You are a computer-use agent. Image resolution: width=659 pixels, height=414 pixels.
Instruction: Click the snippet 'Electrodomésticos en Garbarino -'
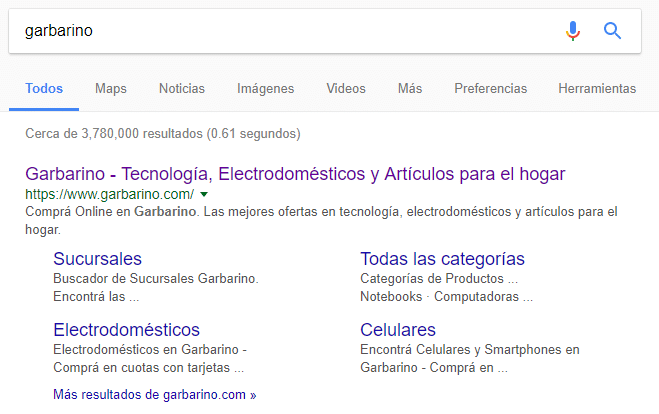(x=150, y=350)
